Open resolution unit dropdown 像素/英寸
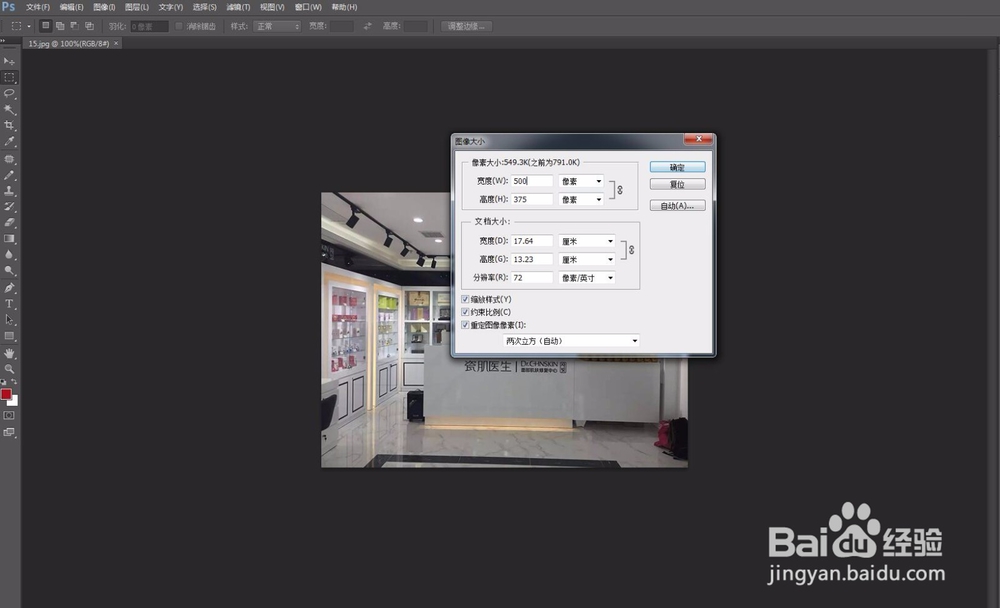This screenshot has width=1000, height=608. click(587, 278)
